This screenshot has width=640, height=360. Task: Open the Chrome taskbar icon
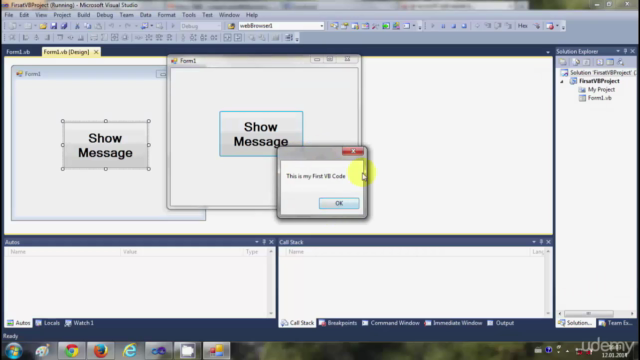click(72, 351)
